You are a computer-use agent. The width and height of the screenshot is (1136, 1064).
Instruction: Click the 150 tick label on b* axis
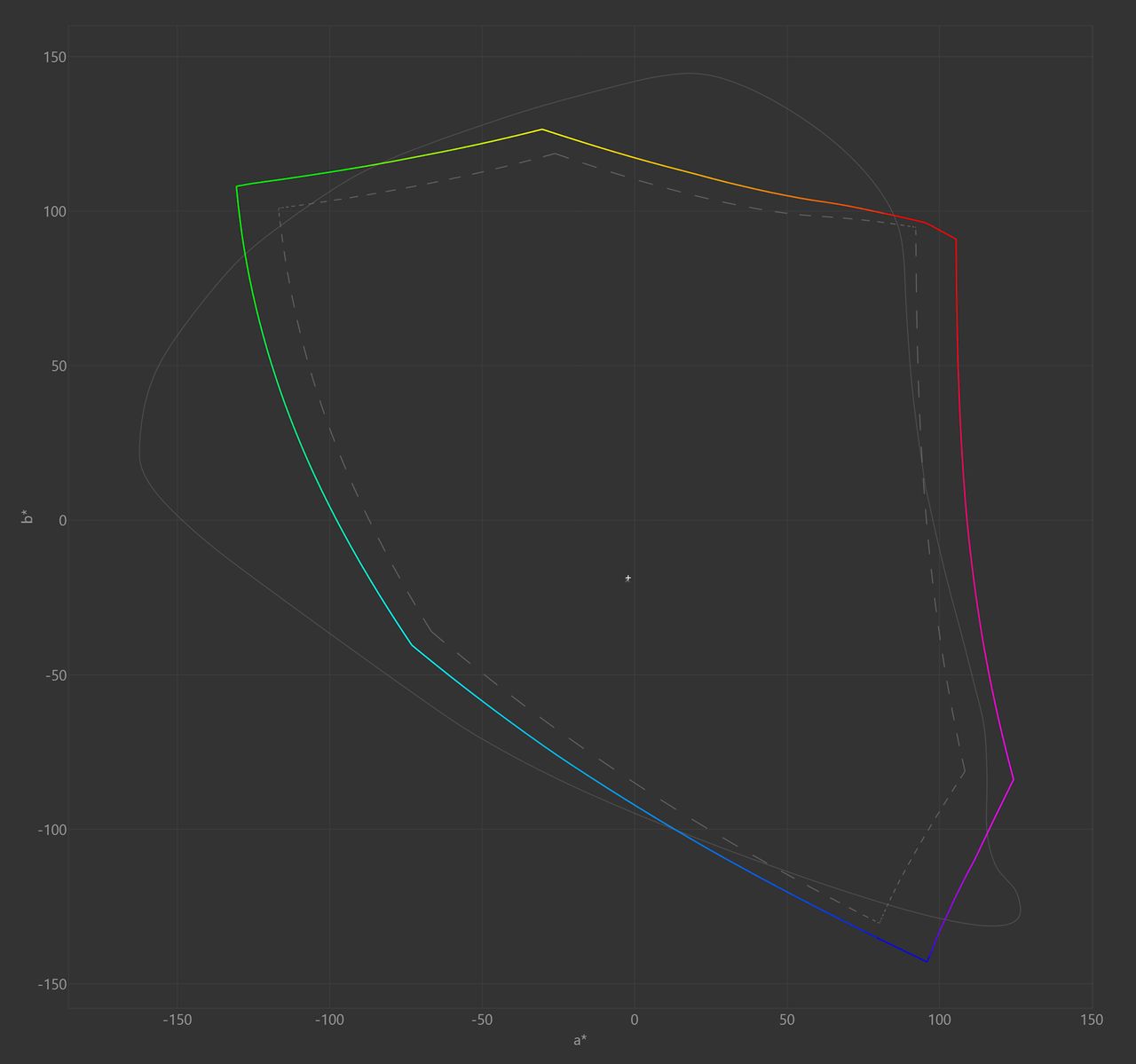[x=55, y=57]
